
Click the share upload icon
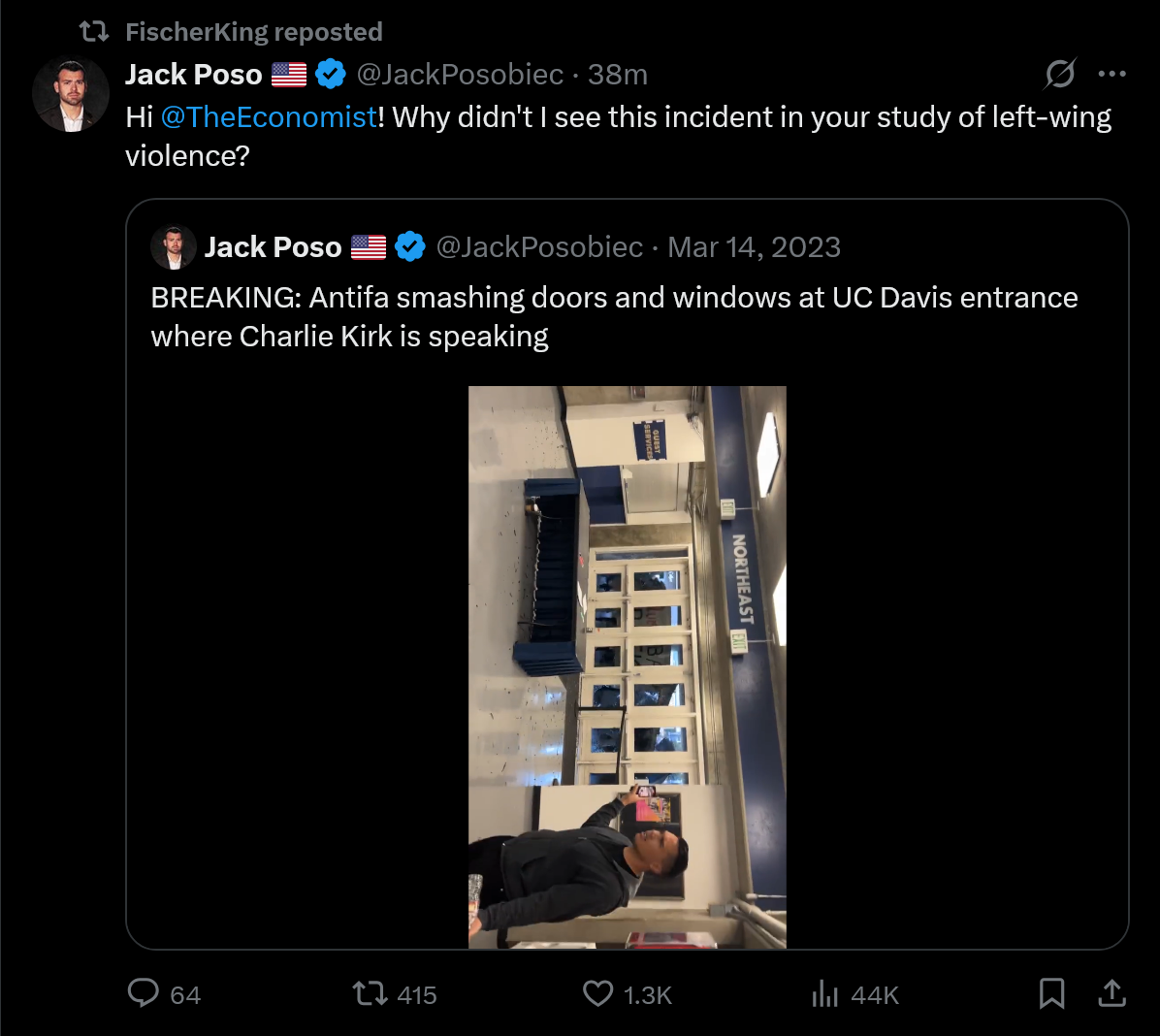click(x=1112, y=993)
